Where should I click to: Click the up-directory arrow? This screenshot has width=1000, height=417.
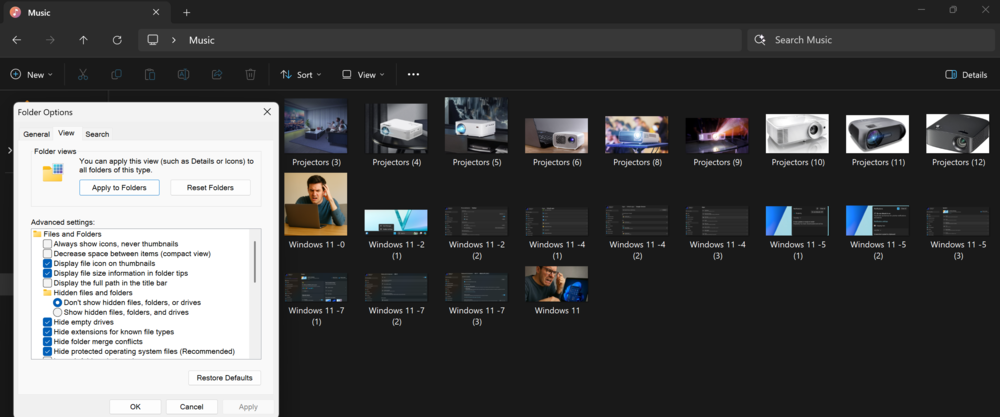(84, 40)
